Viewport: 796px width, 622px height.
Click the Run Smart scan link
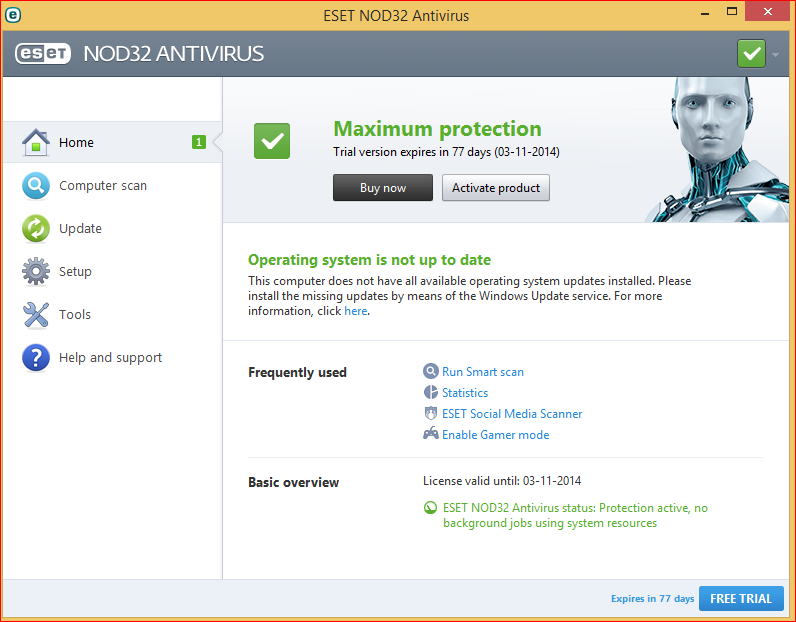click(x=483, y=372)
